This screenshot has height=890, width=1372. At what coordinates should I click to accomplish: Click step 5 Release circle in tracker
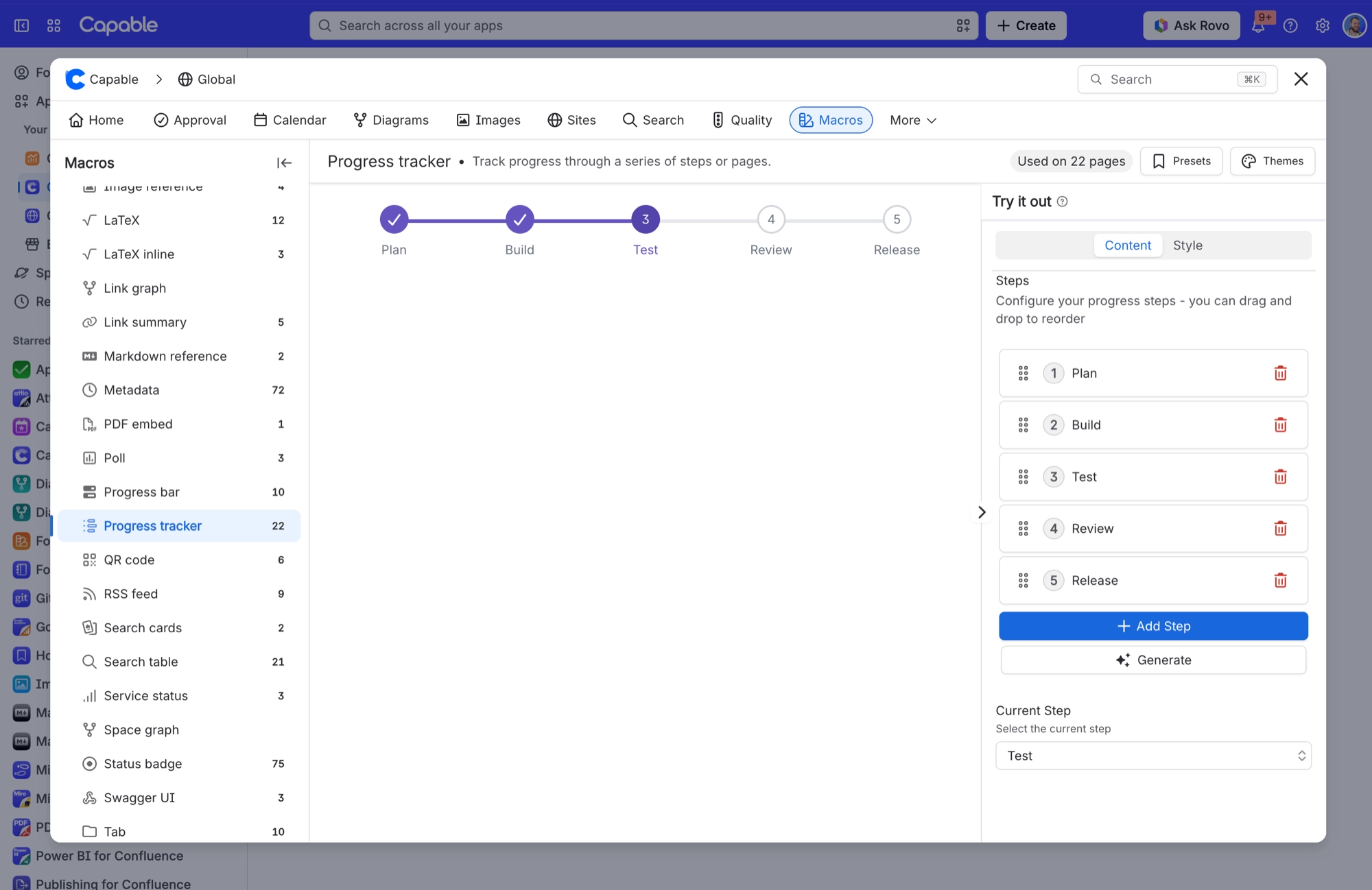[897, 219]
